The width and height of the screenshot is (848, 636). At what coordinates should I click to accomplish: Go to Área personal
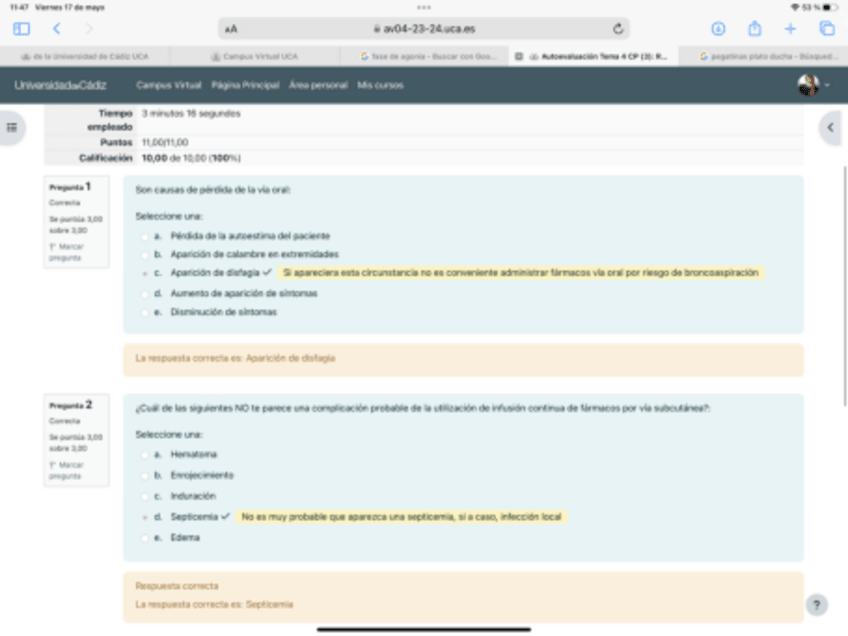[x=318, y=85]
